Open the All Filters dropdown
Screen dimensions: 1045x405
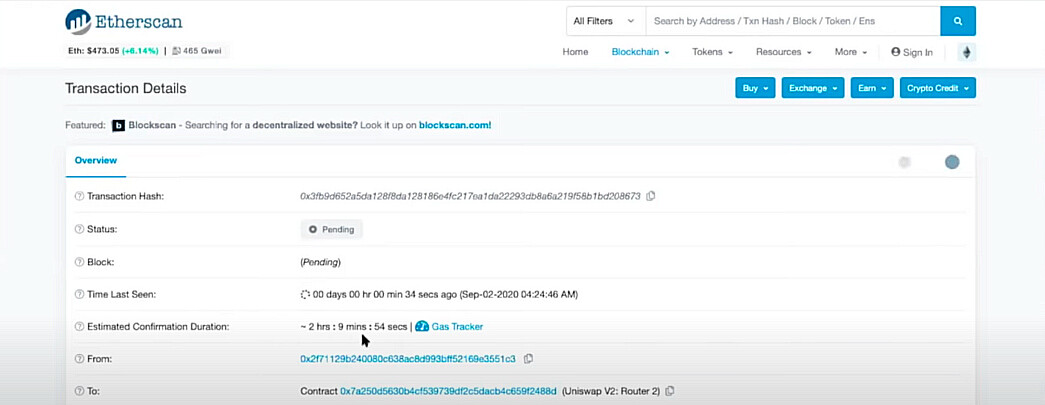tap(606, 21)
